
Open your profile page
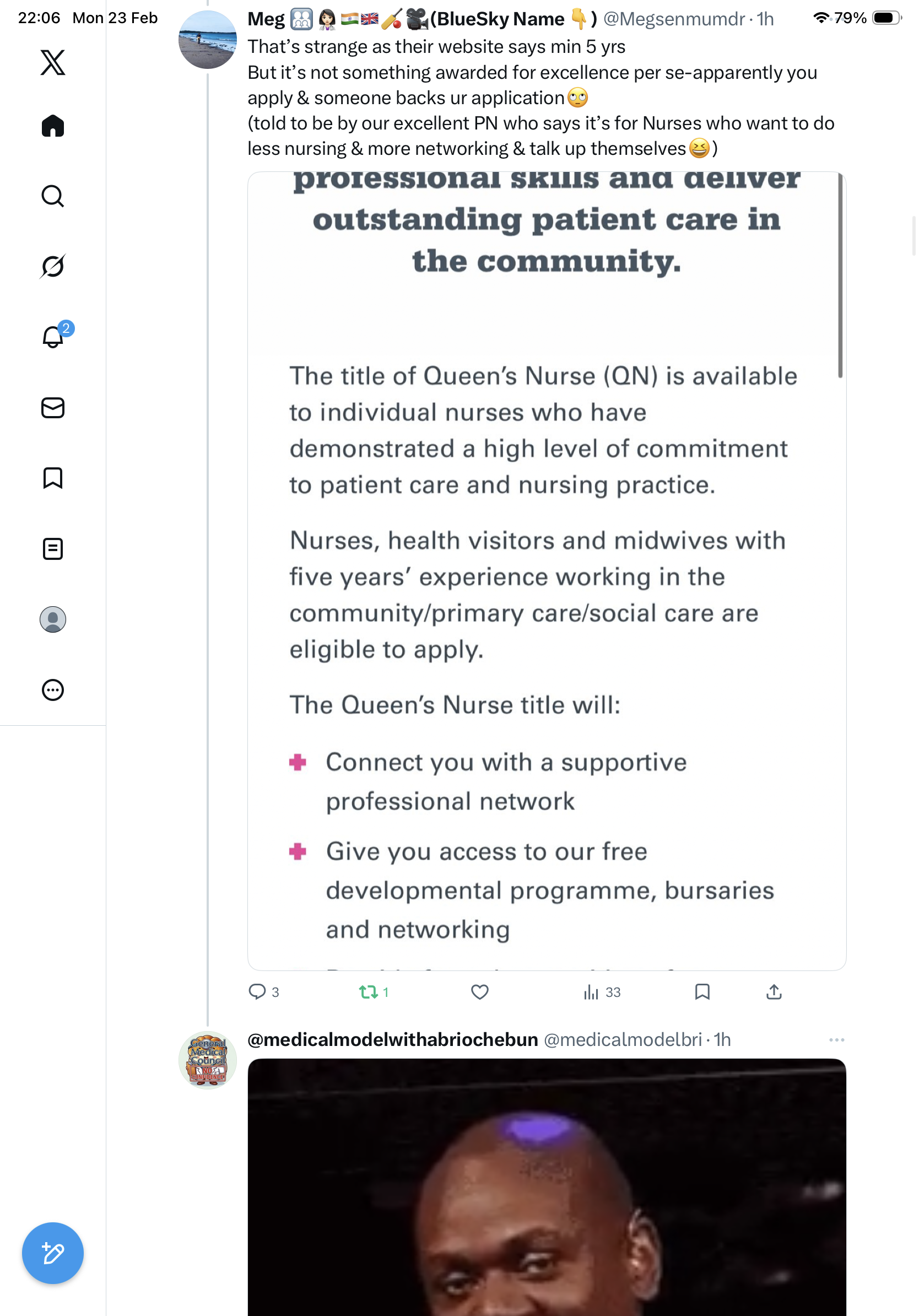[53, 619]
